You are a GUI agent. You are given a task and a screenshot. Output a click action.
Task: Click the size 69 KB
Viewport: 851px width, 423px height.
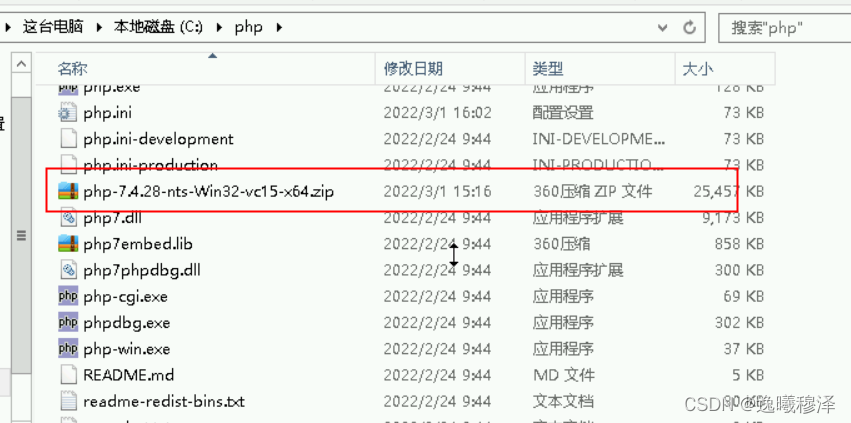pos(744,296)
